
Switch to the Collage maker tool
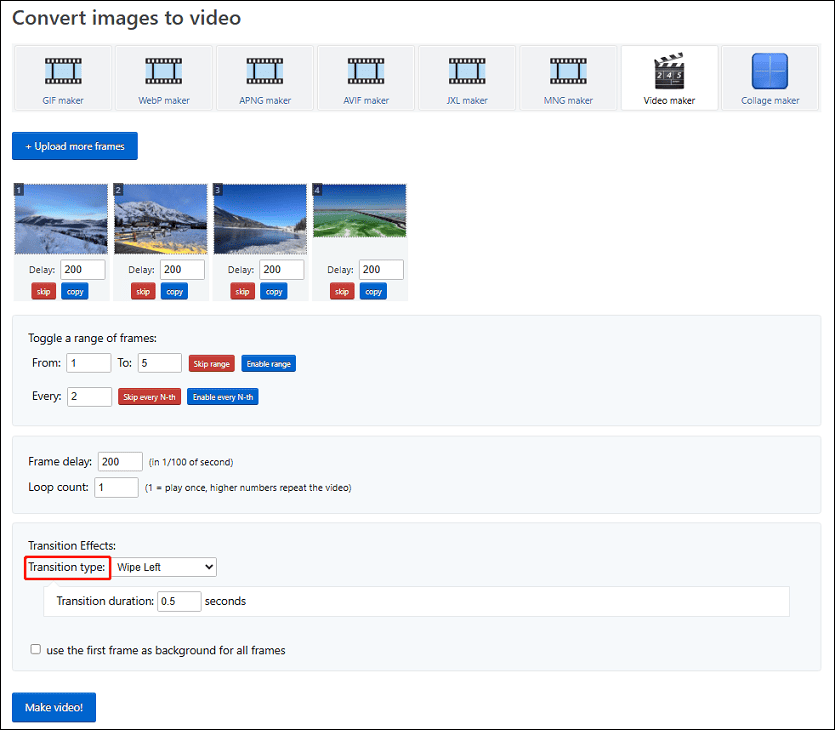click(x=769, y=78)
